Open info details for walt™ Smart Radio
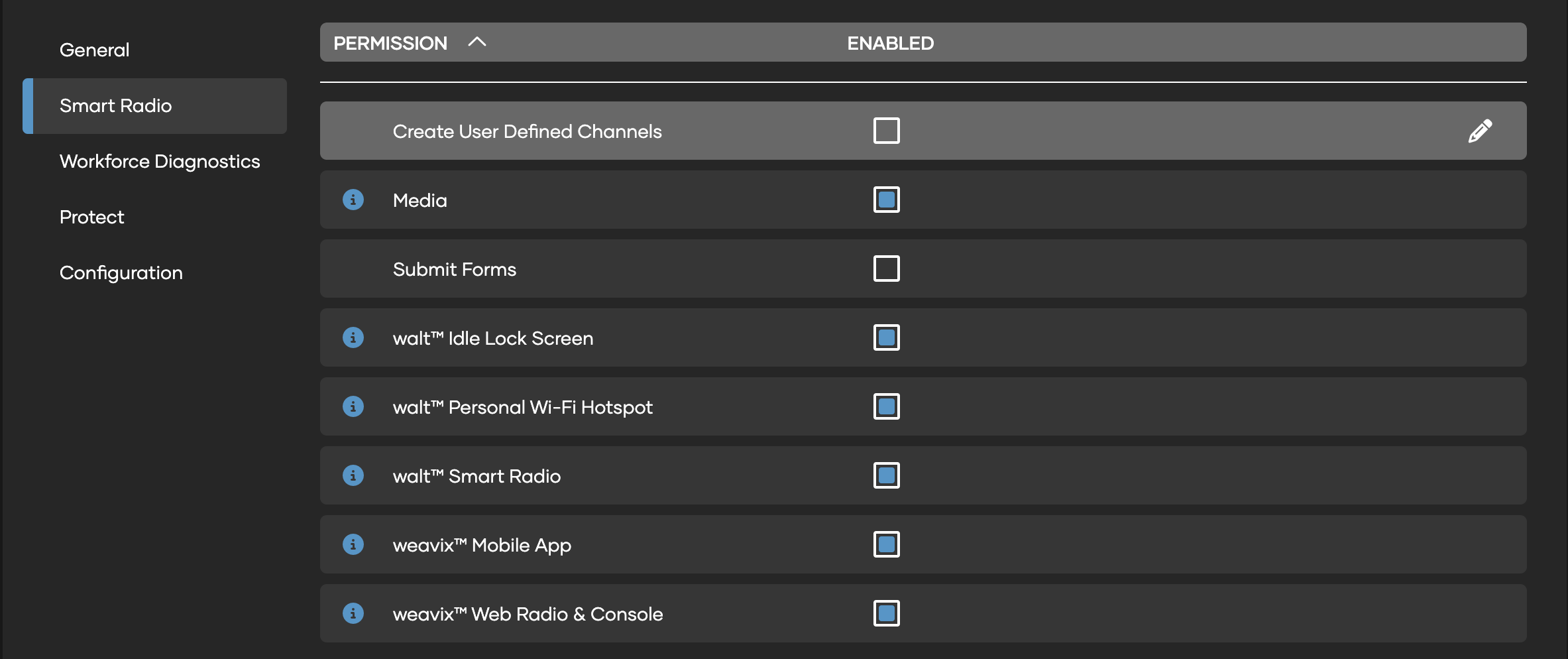The height and width of the screenshot is (659, 1568). (353, 475)
